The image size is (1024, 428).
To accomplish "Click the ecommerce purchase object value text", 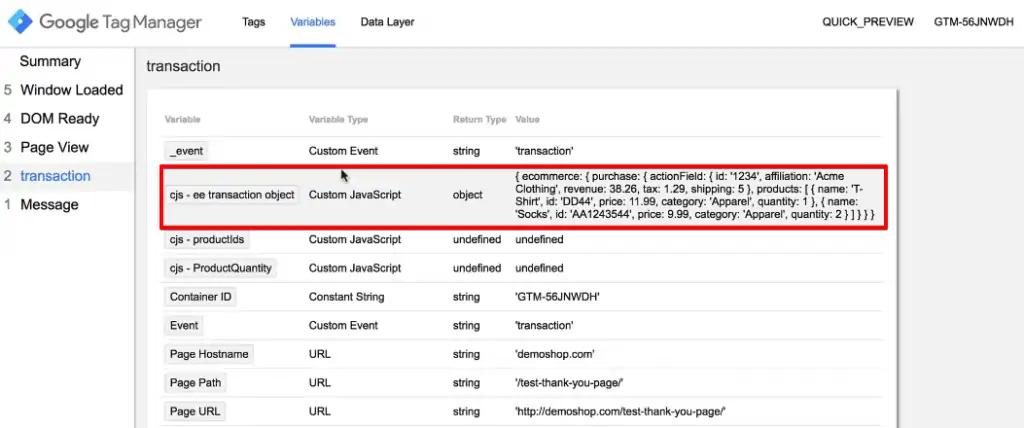I will pos(695,195).
